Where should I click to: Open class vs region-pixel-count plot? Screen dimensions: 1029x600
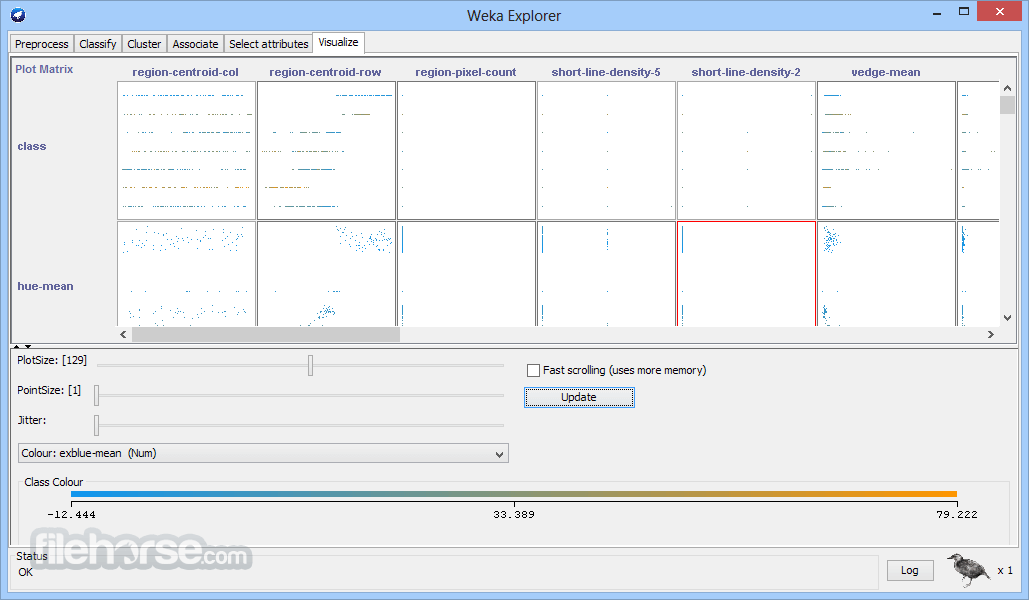(x=466, y=150)
